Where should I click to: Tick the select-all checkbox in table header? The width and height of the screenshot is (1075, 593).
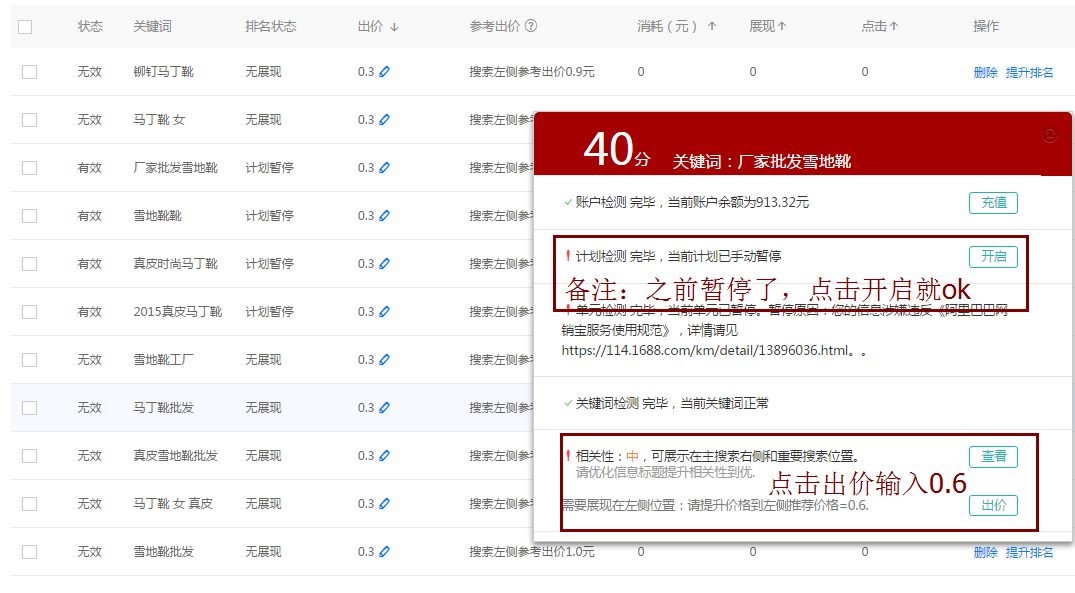(25, 27)
